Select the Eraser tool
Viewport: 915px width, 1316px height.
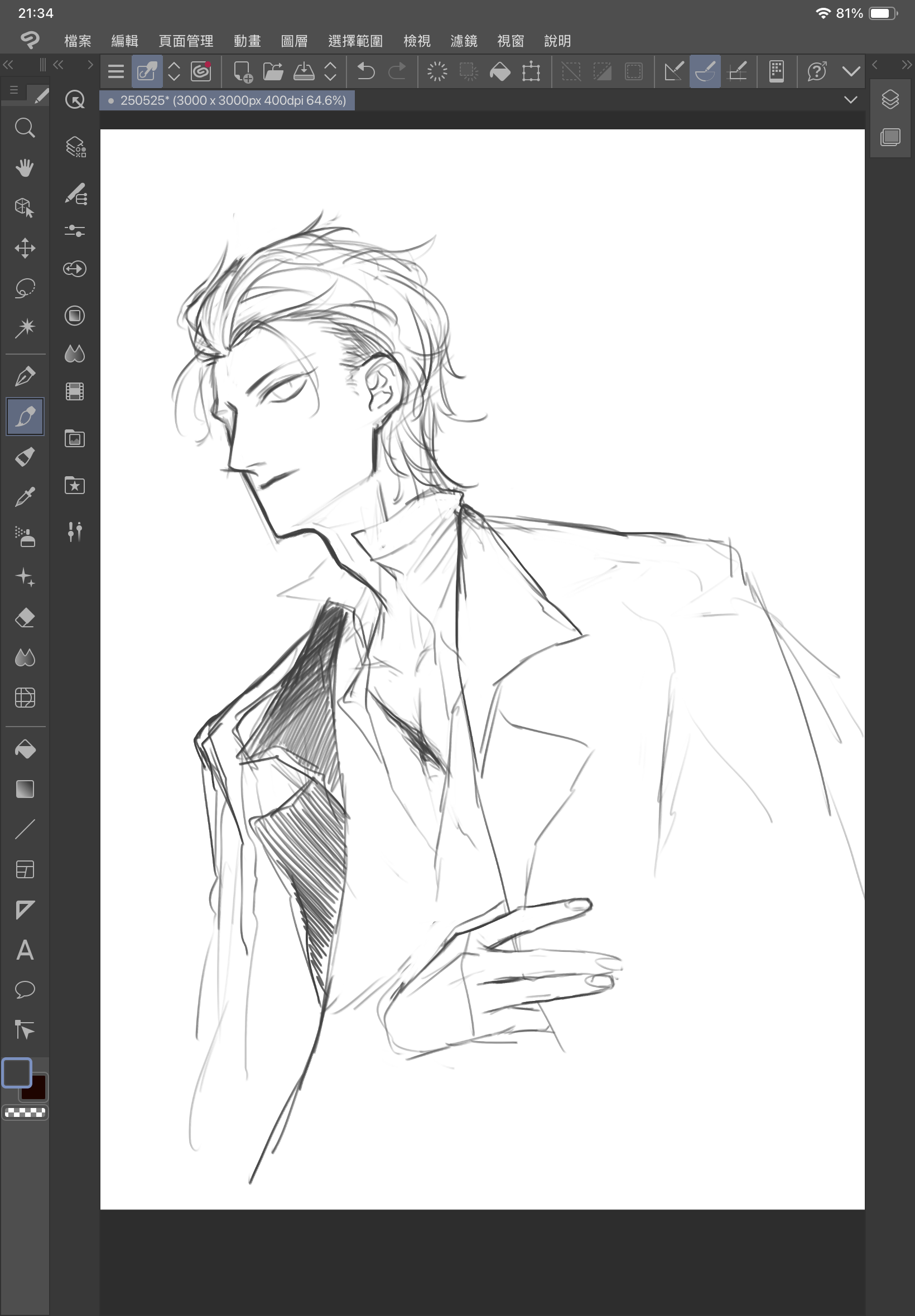(x=25, y=618)
